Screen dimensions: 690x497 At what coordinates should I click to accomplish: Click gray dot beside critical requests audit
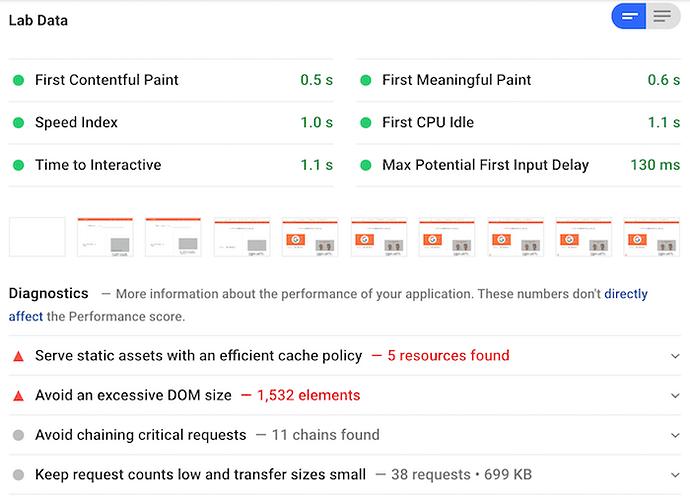pyautogui.click(x=18, y=435)
